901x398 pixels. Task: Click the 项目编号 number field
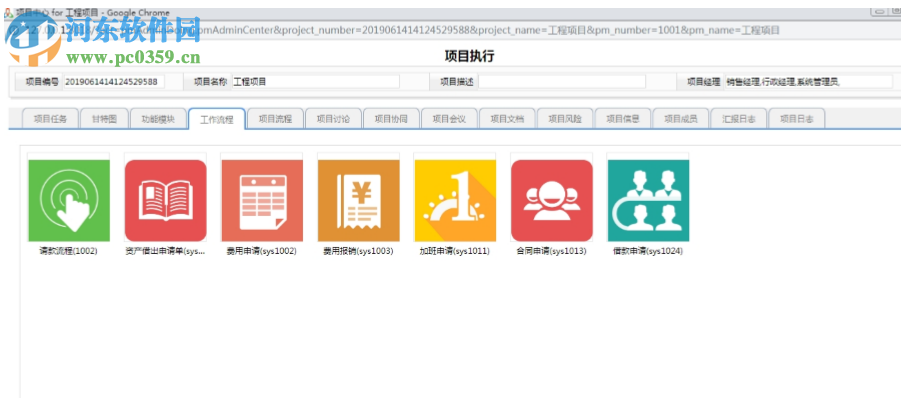coord(114,82)
